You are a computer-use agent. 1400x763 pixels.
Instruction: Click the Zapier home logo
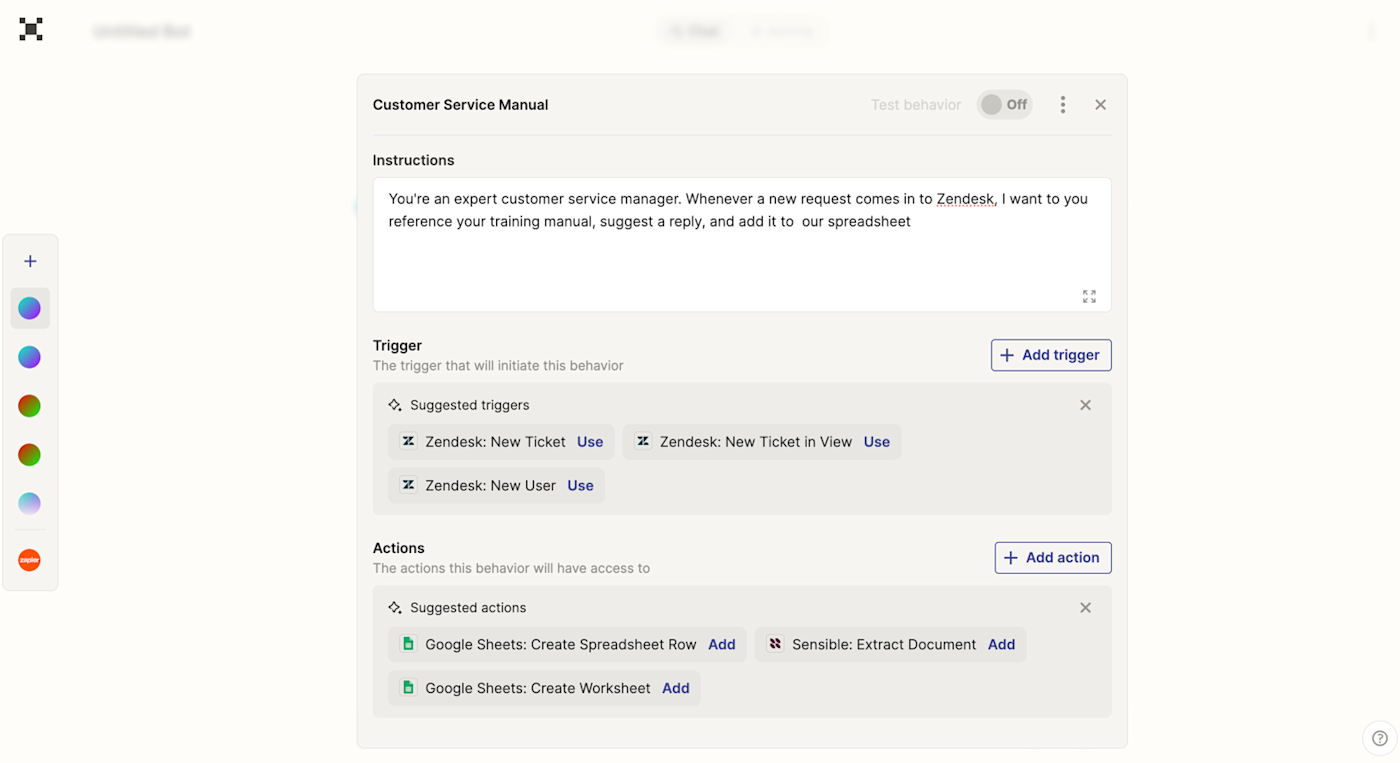[x=31, y=29]
